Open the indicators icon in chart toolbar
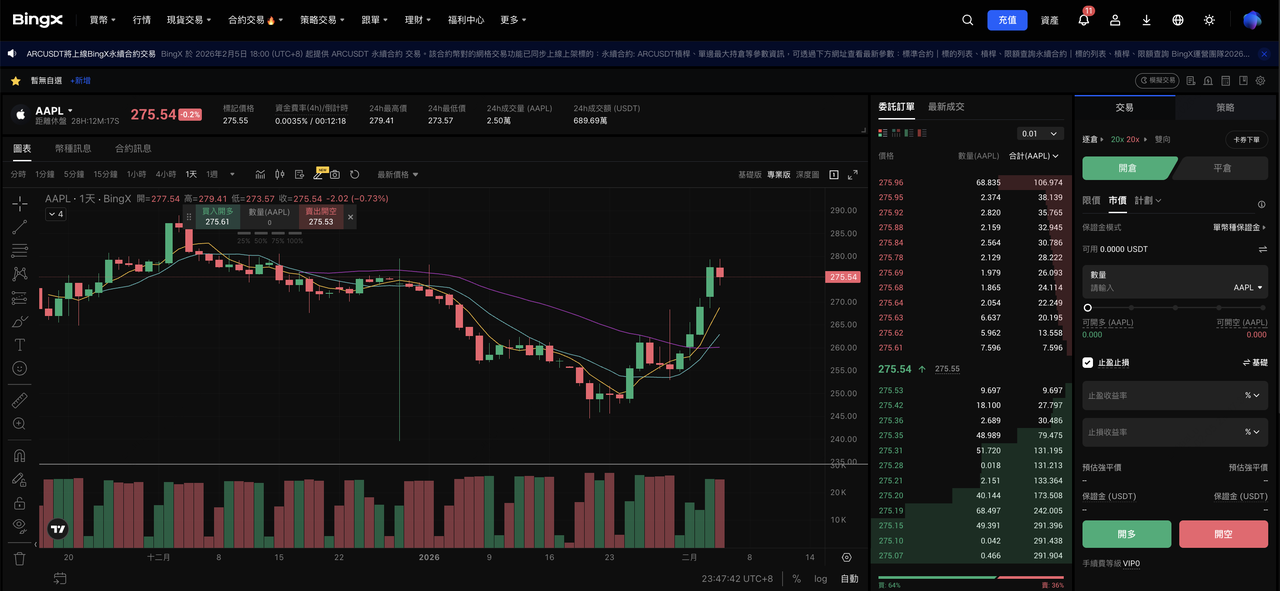 (x=260, y=174)
